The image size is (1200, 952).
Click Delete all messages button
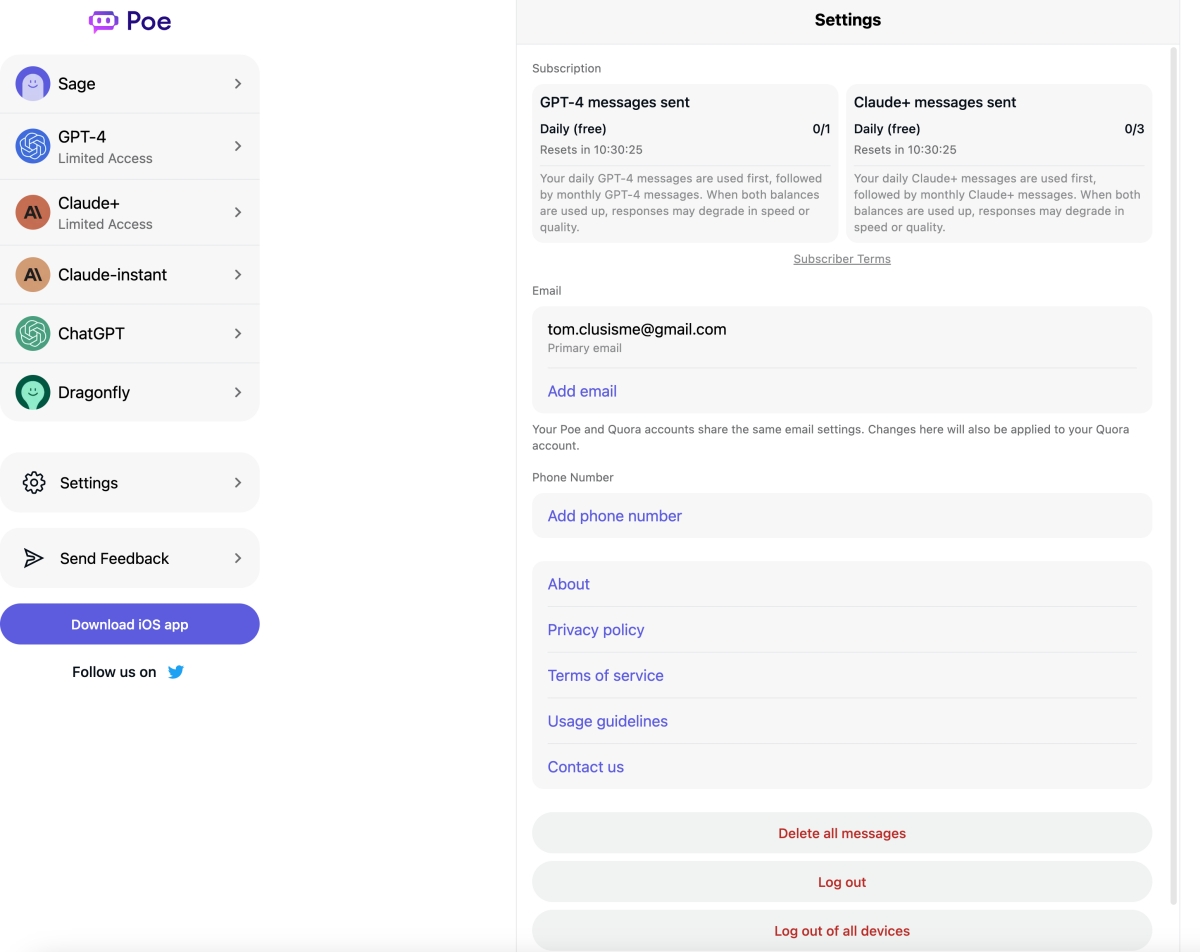[x=842, y=833]
